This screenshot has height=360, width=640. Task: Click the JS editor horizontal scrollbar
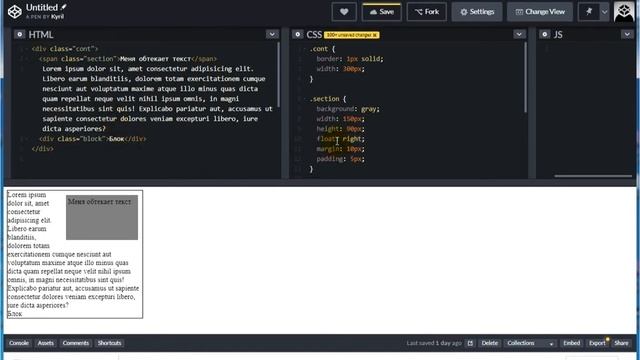pos(593,176)
